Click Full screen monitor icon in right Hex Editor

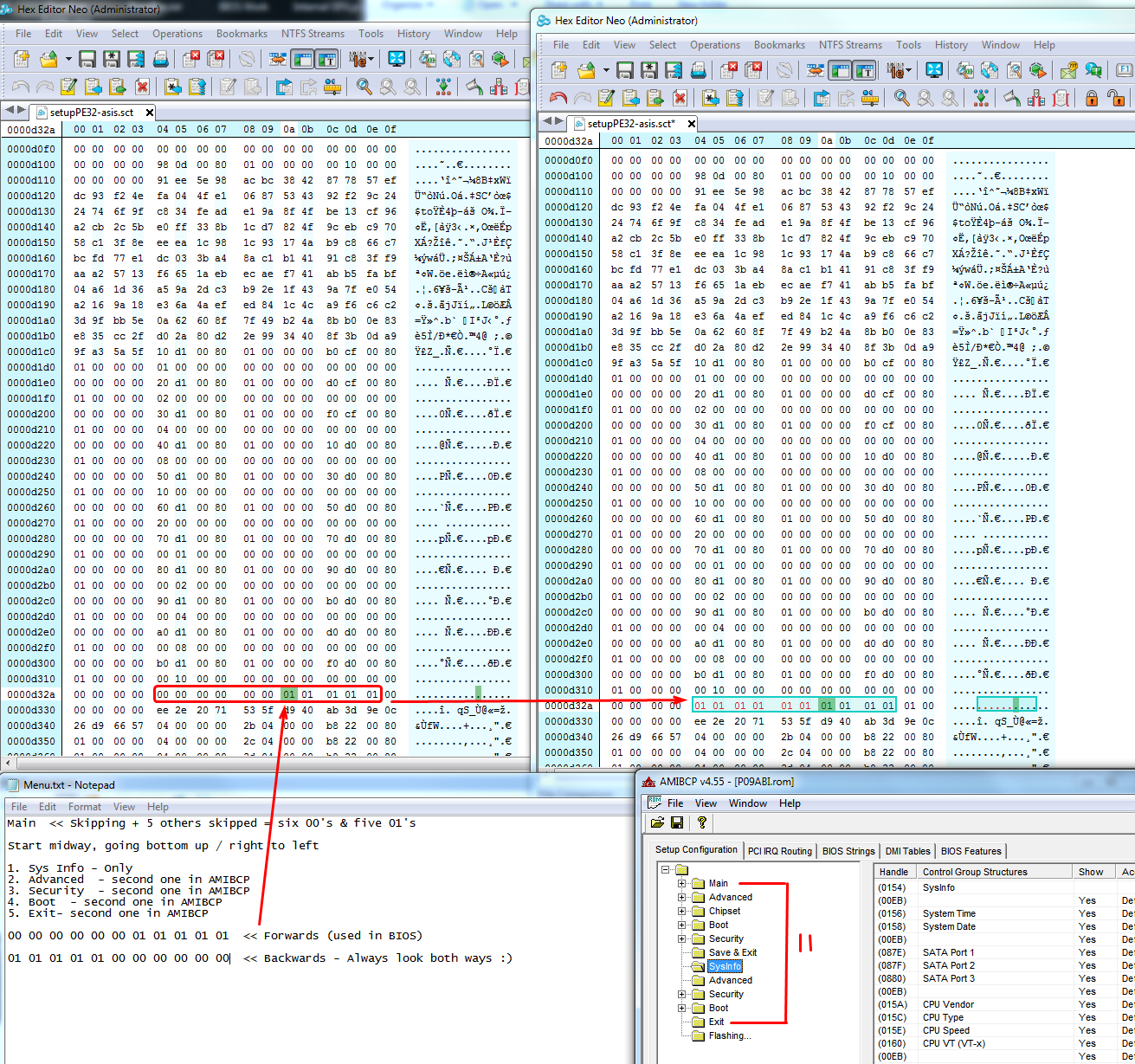coord(934,70)
